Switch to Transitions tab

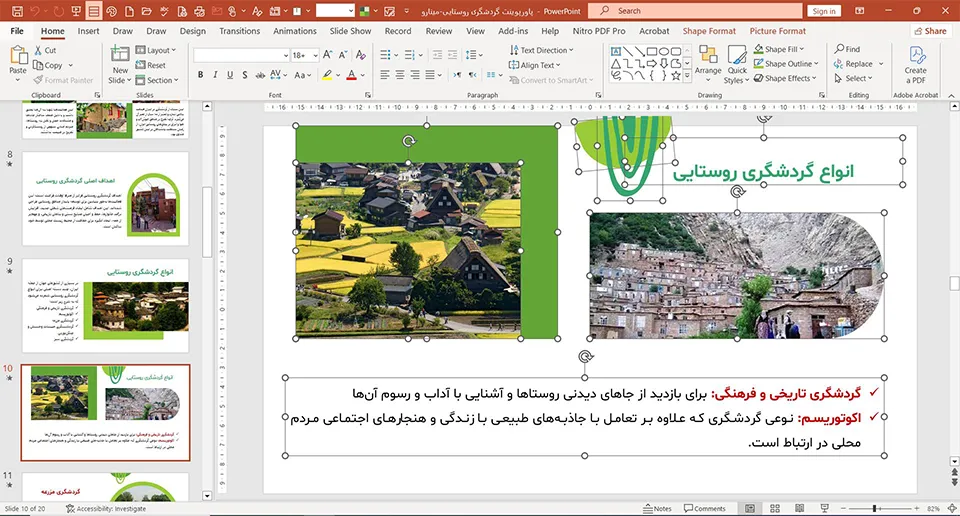[239, 31]
